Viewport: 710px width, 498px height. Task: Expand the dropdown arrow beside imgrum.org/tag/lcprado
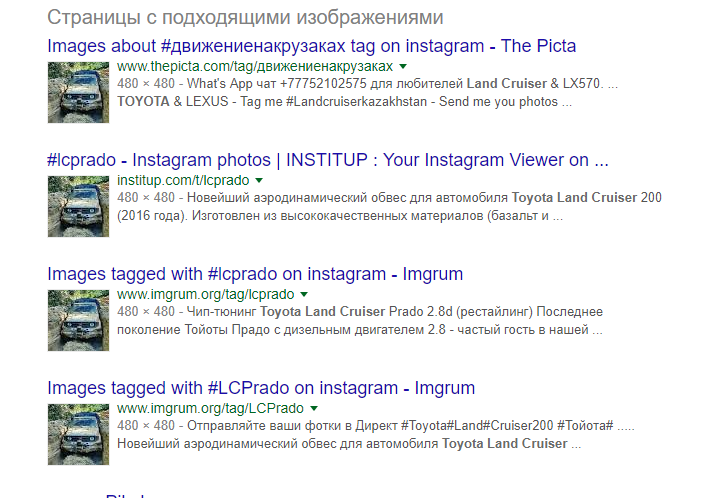(304, 295)
